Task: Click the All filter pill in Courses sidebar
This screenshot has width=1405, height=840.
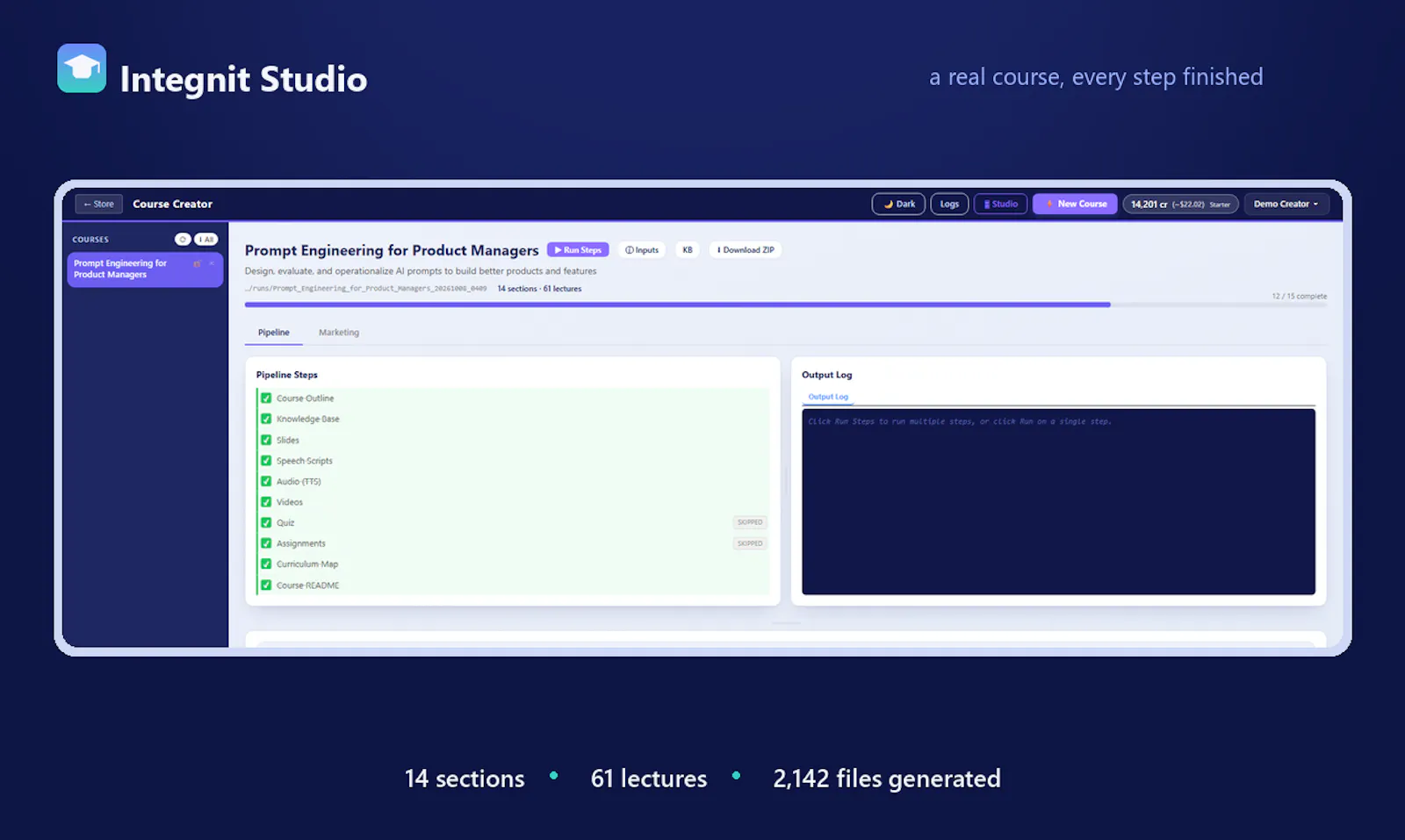Action: [206, 239]
